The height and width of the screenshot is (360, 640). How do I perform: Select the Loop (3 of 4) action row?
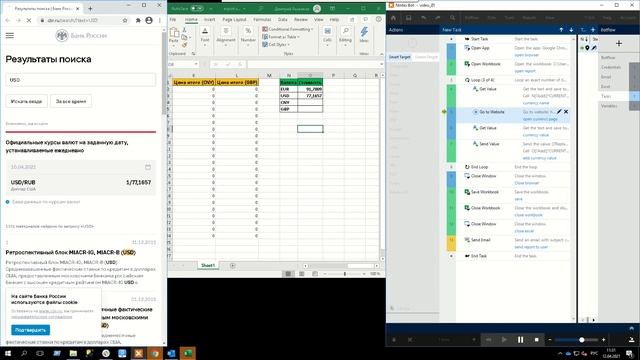tap(508, 80)
